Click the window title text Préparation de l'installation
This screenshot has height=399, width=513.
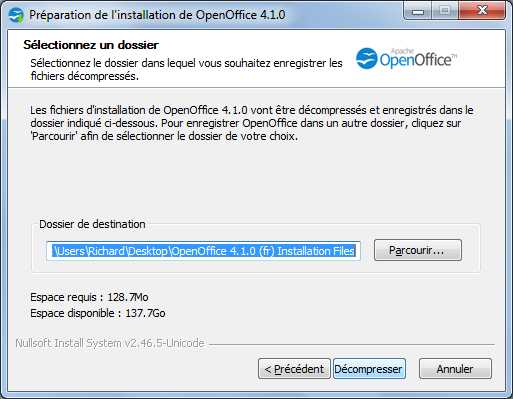pos(157,15)
